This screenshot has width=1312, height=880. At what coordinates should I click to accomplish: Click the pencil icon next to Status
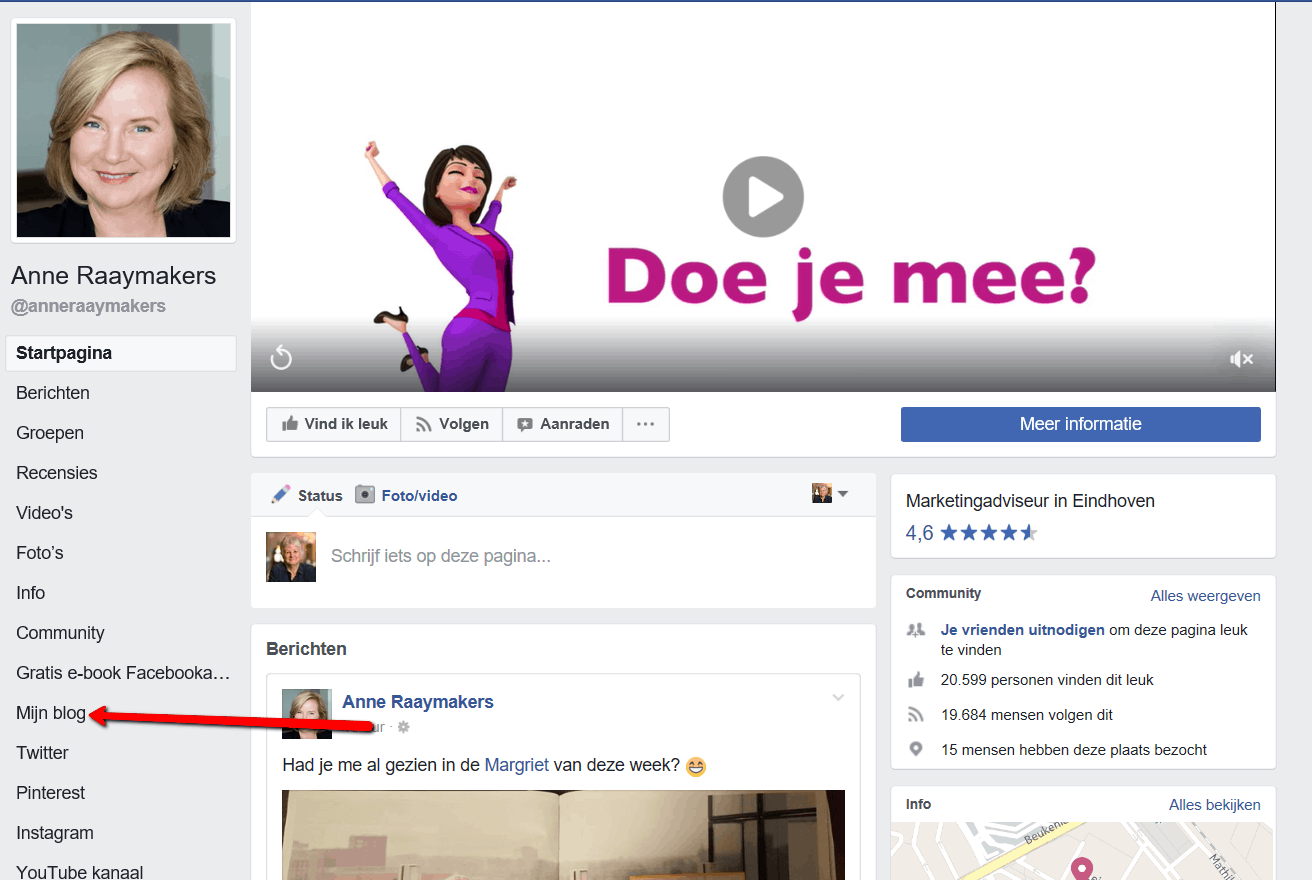point(281,494)
